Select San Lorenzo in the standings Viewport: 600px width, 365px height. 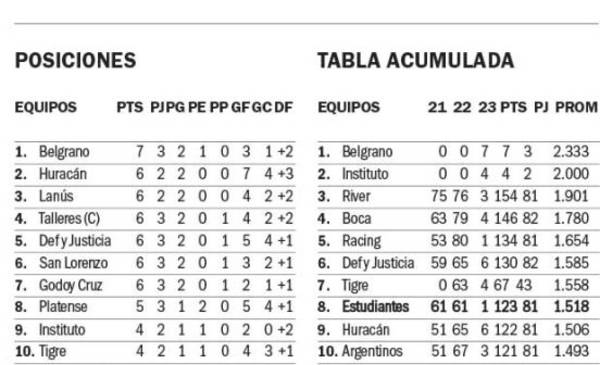pyautogui.click(x=73, y=263)
